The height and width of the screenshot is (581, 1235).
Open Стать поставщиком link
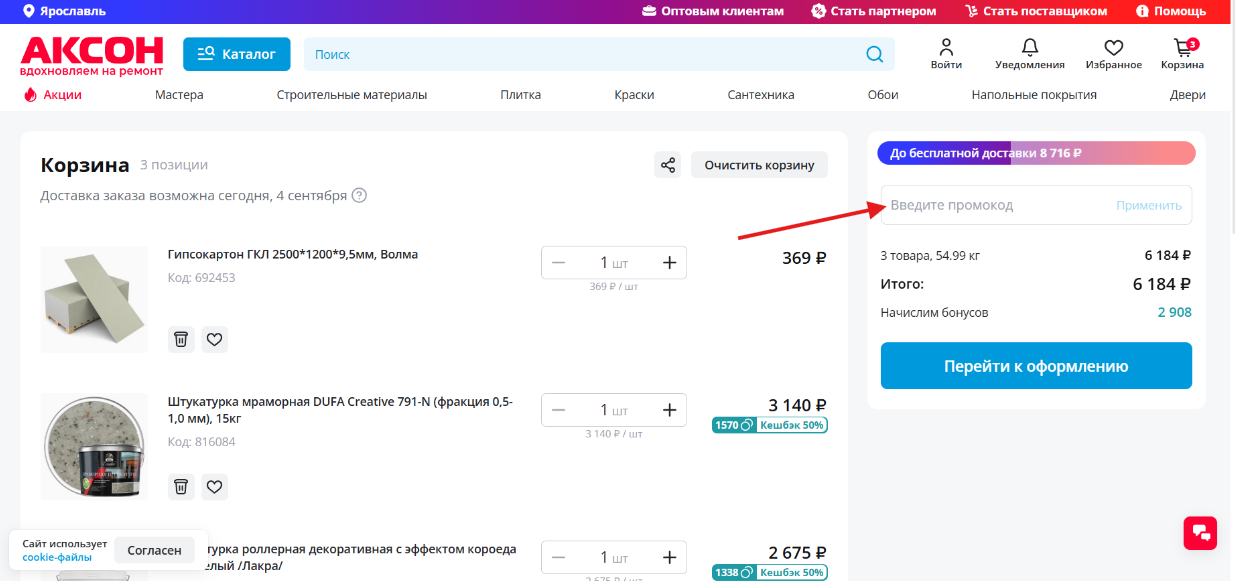(1036, 11)
